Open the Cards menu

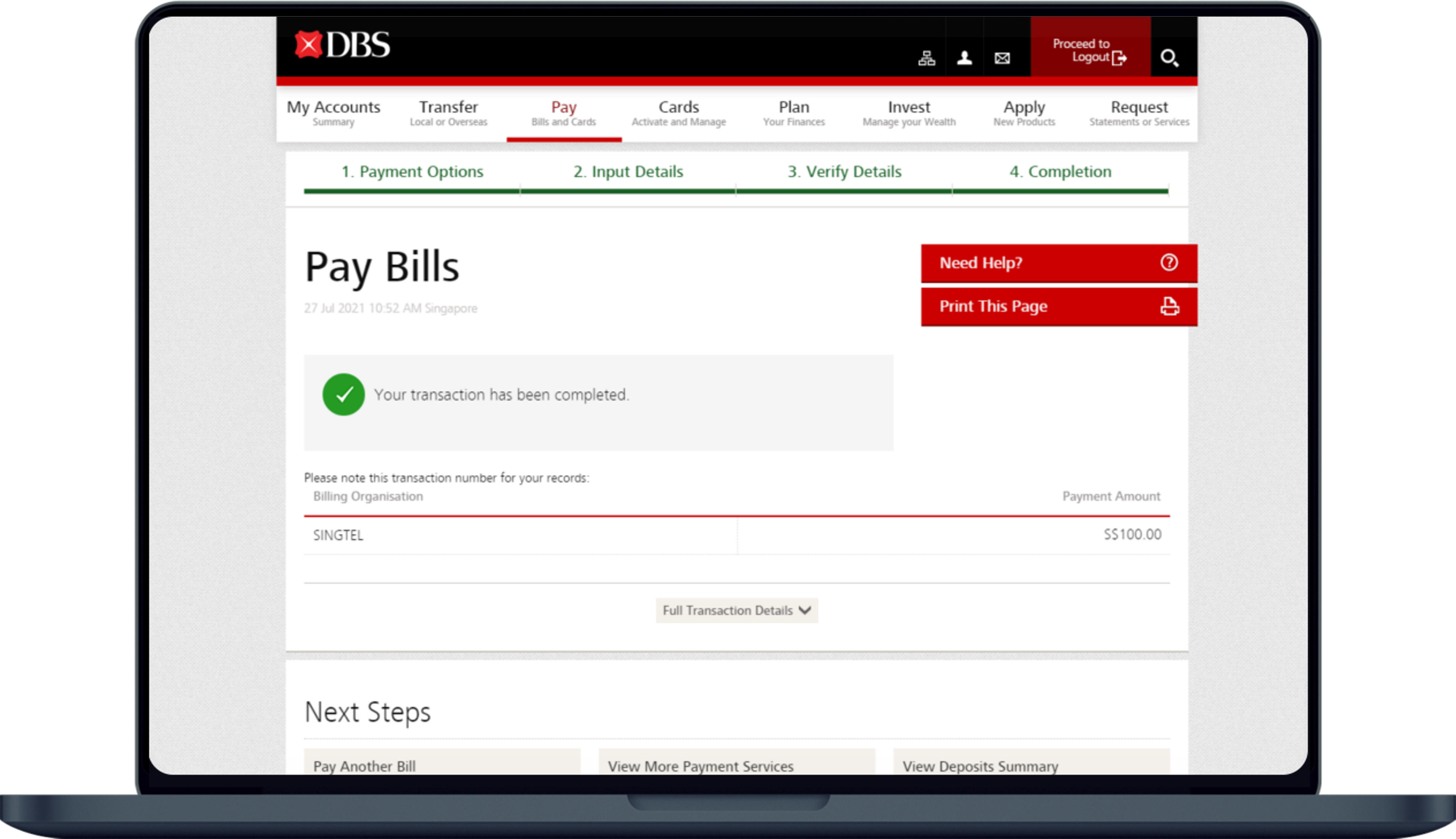[678, 113]
